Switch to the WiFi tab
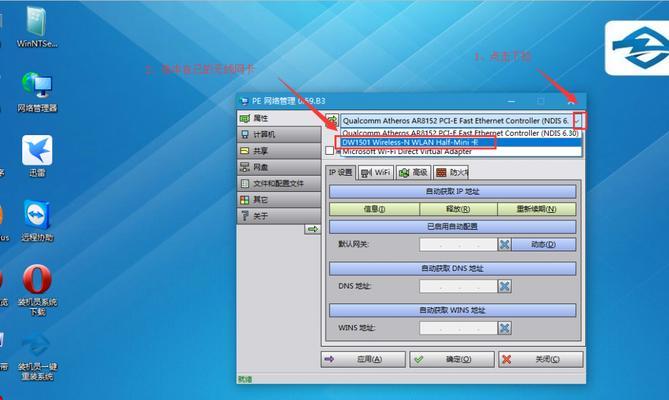Screen dimensions: 669x400 click(375, 173)
